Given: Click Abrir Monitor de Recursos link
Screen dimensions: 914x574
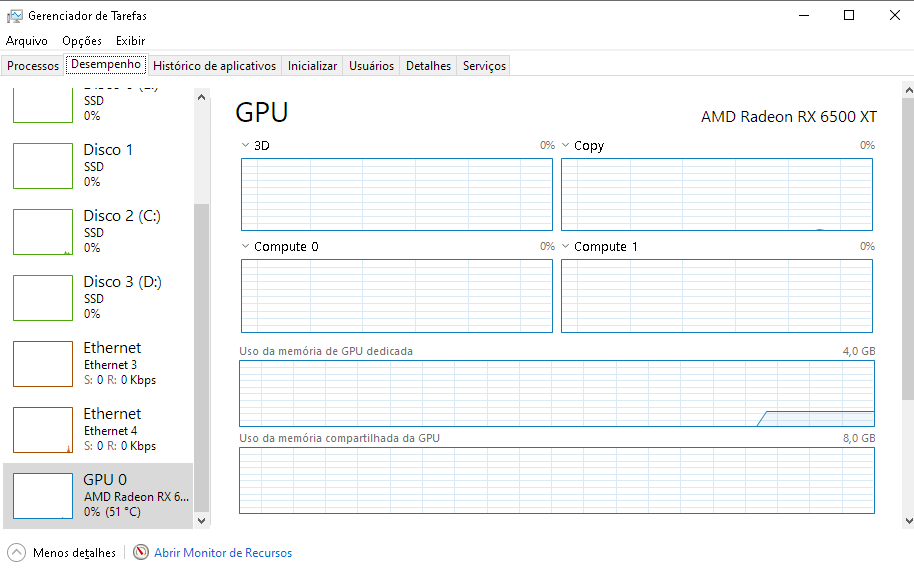Looking at the screenshot, I should [x=223, y=552].
